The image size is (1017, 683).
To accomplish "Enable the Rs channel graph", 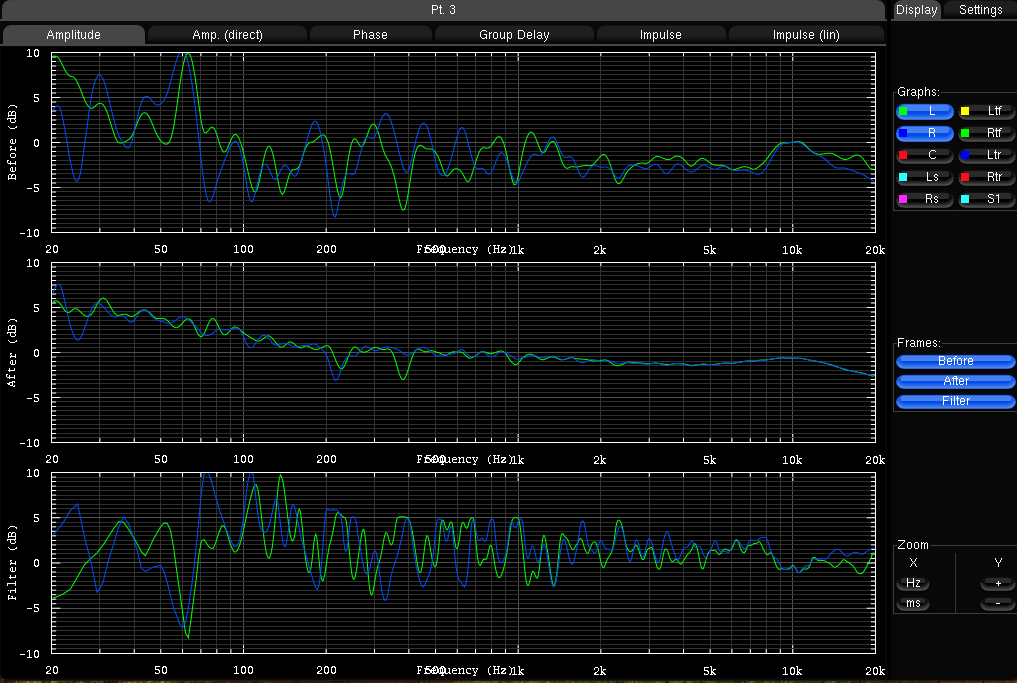I will point(925,199).
